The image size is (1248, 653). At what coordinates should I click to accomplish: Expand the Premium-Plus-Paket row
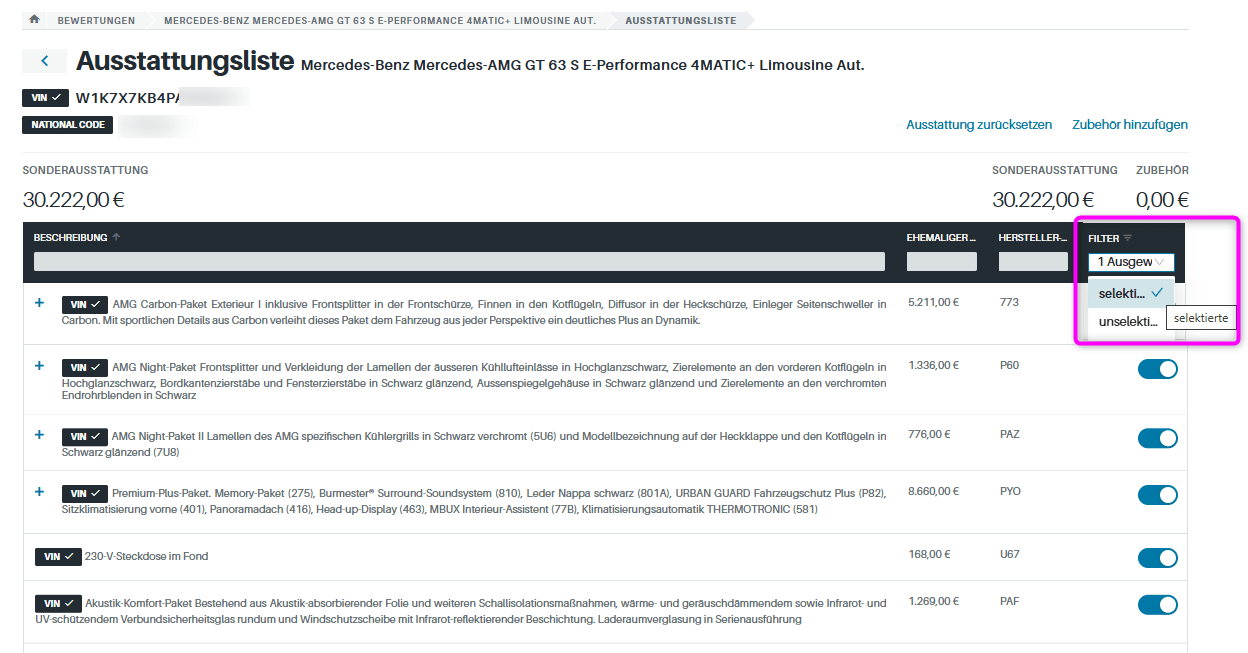click(40, 492)
